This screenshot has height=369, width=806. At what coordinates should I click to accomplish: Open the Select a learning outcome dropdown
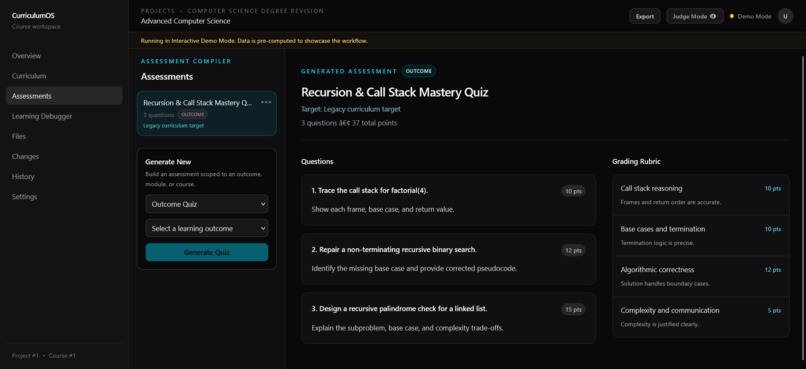(x=207, y=228)
